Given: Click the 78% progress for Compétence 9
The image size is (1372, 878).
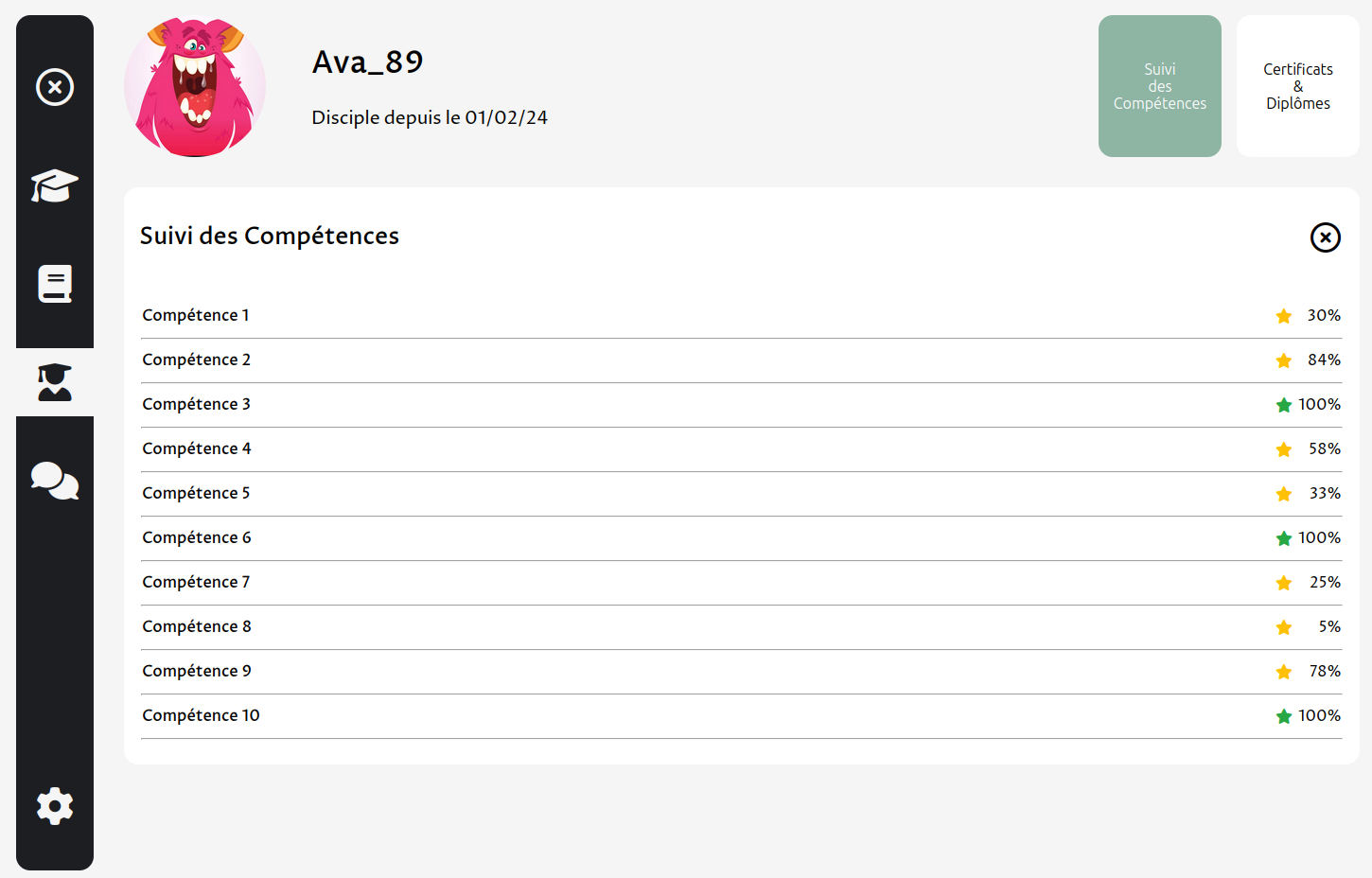Looking at the screenshot, I should pyautogui.click(x=1325, y=671).
